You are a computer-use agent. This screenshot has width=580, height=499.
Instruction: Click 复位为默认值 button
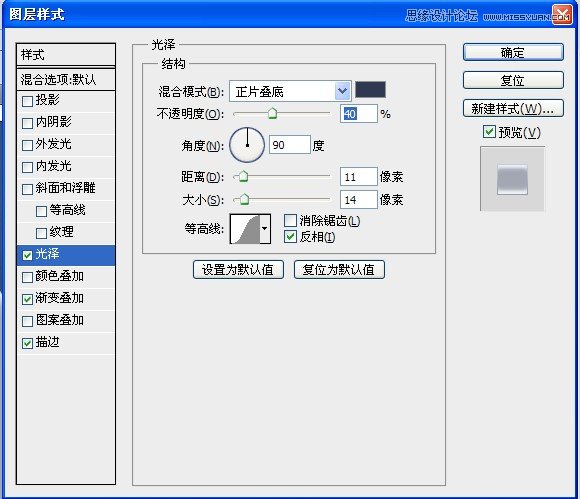point(339,269)
